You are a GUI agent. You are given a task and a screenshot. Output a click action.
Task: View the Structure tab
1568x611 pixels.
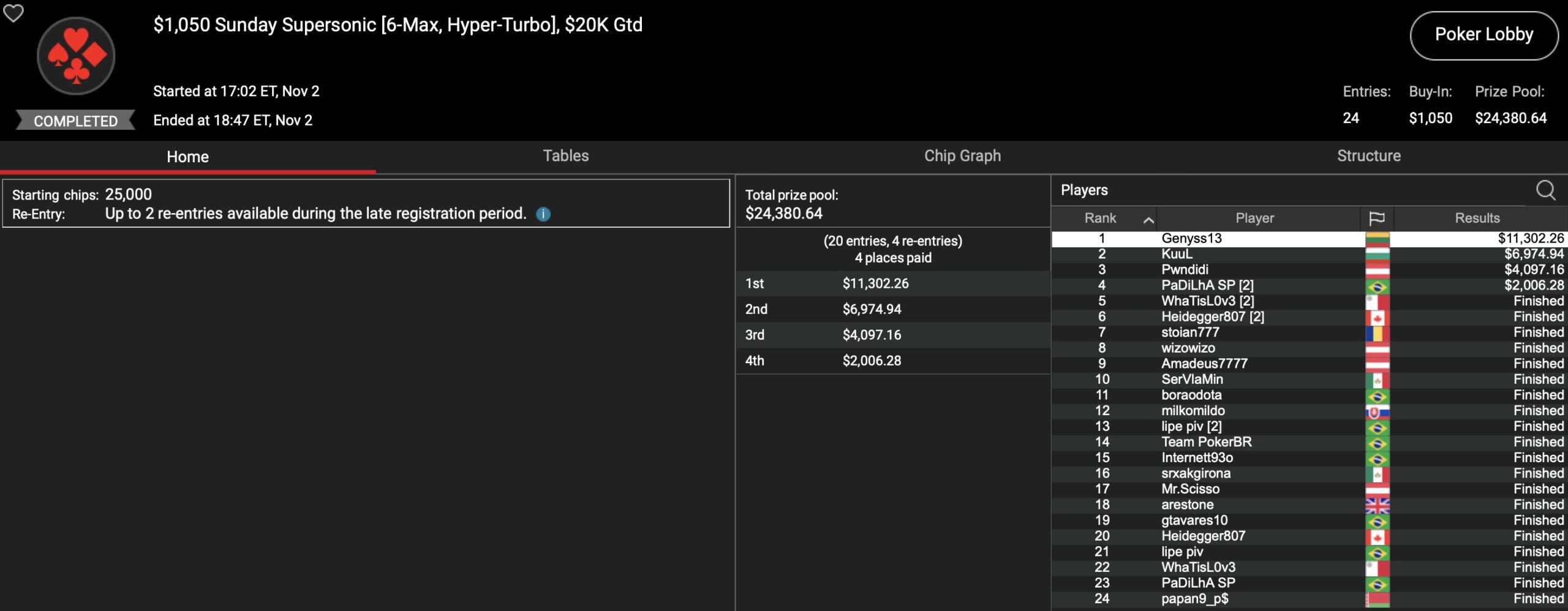1368,156
